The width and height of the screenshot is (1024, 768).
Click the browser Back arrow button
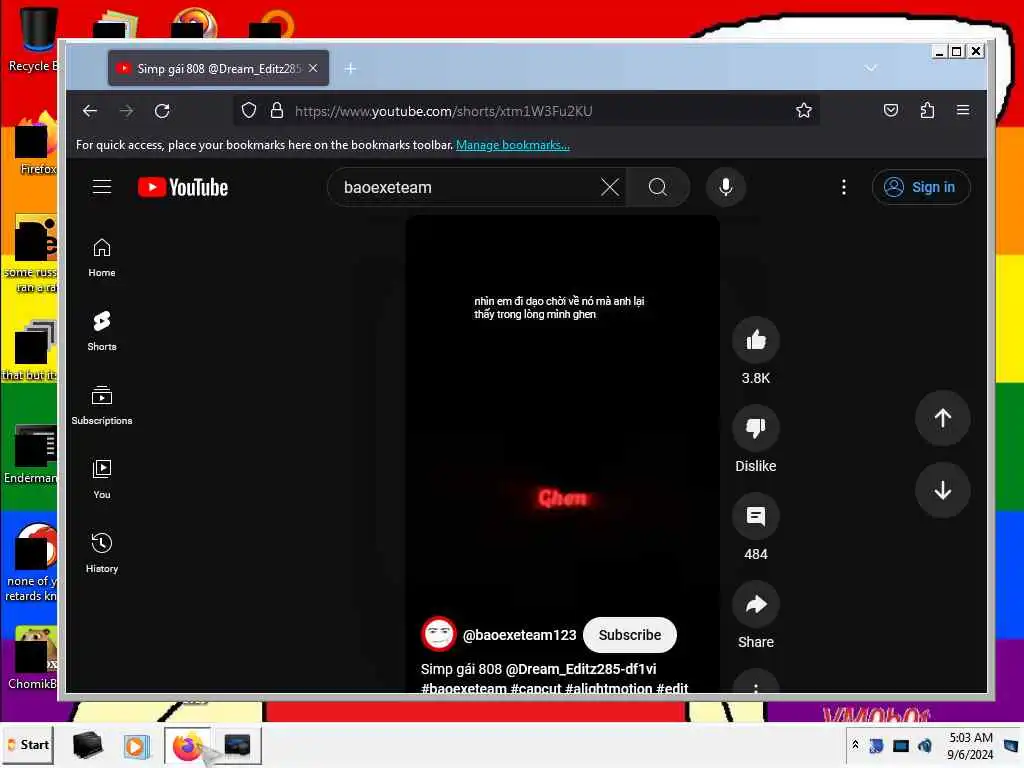[x=90, y=111]
